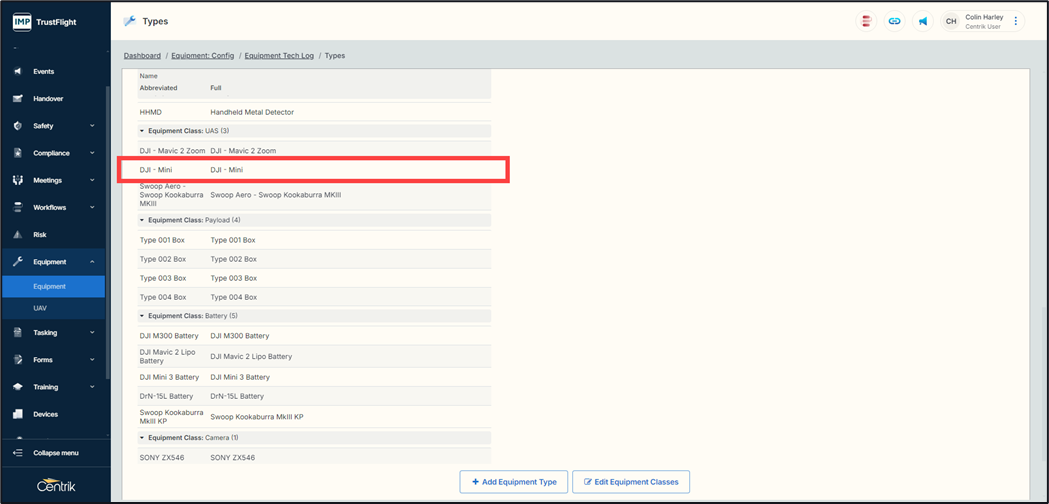Select UAV under Equipment menu
This screenshot has height=504, width=1049.
coord(40,308)
